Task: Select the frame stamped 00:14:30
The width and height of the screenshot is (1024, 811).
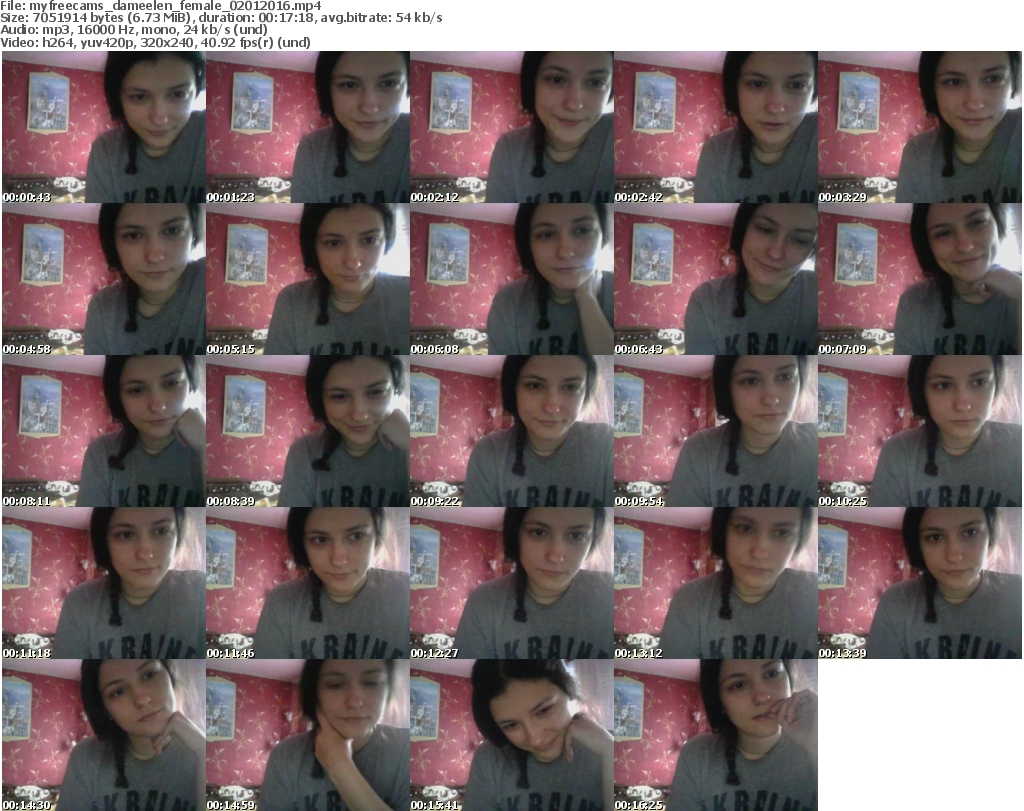Action: (104, 735)
